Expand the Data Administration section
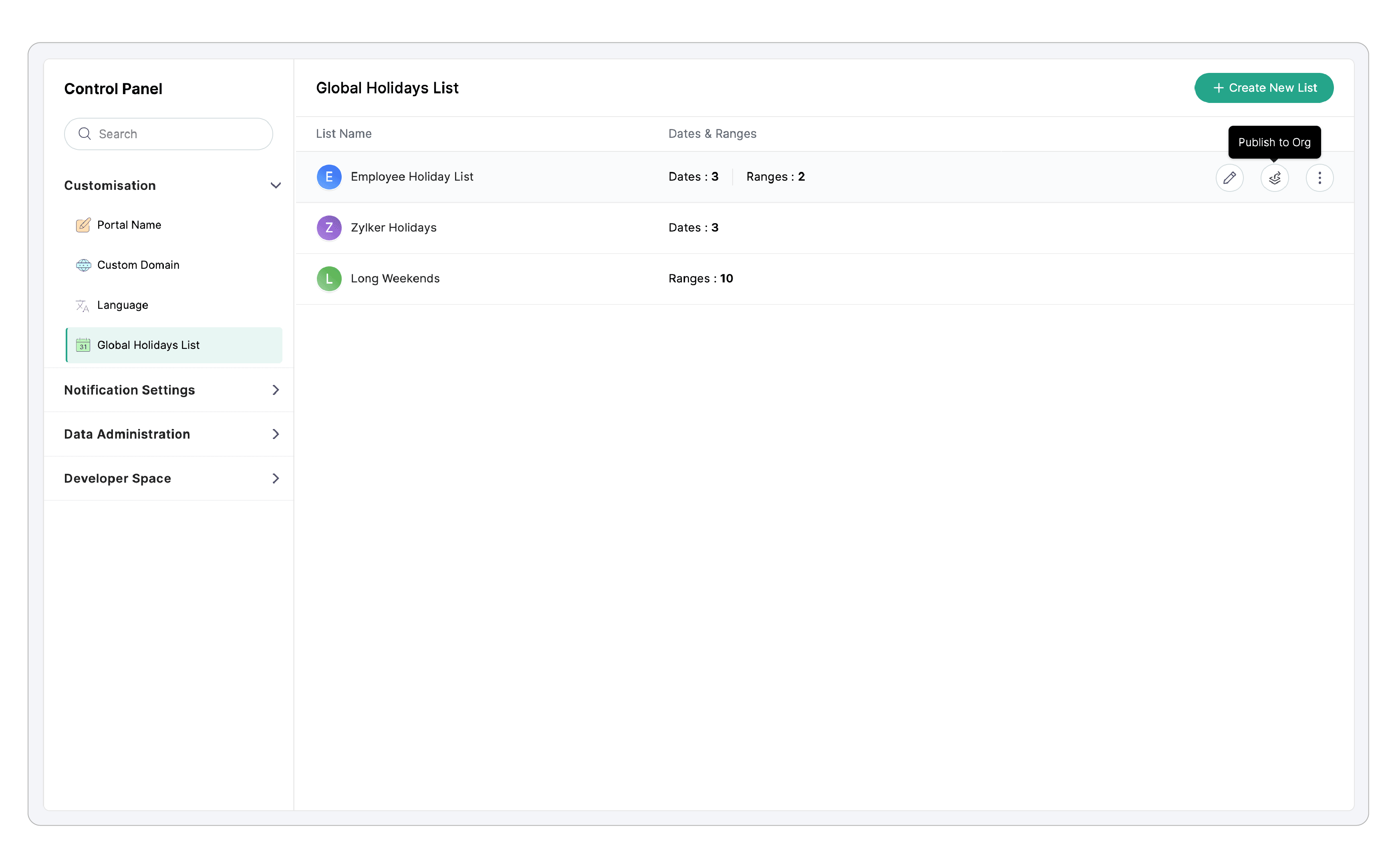The image size is (1394, 868). tap(276, 434)
